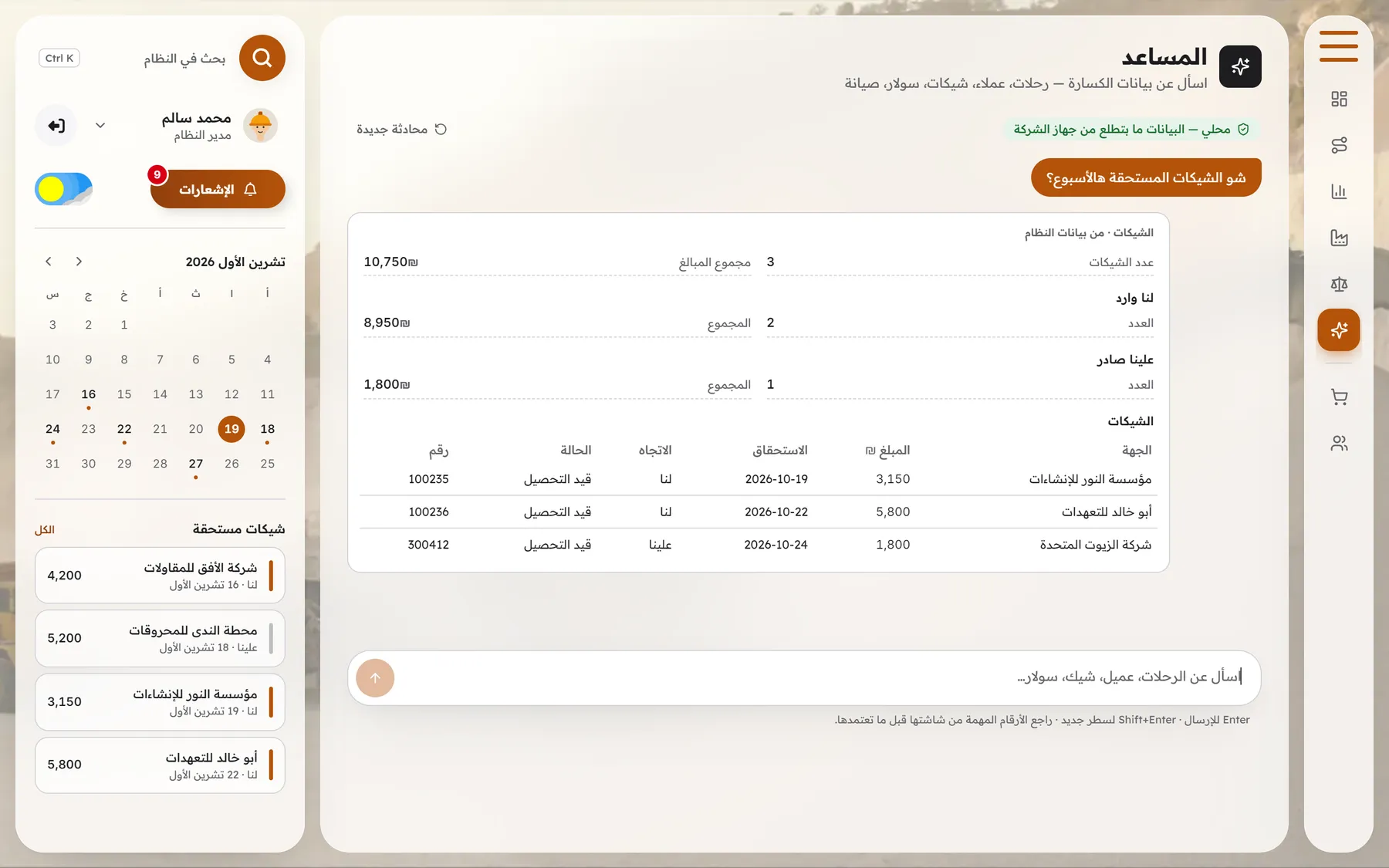Image resolution: width=1389 pixels, height=868 pixels.
Task: Open the dashboard grid icon in the sidebar
Action: (1339, 99)
